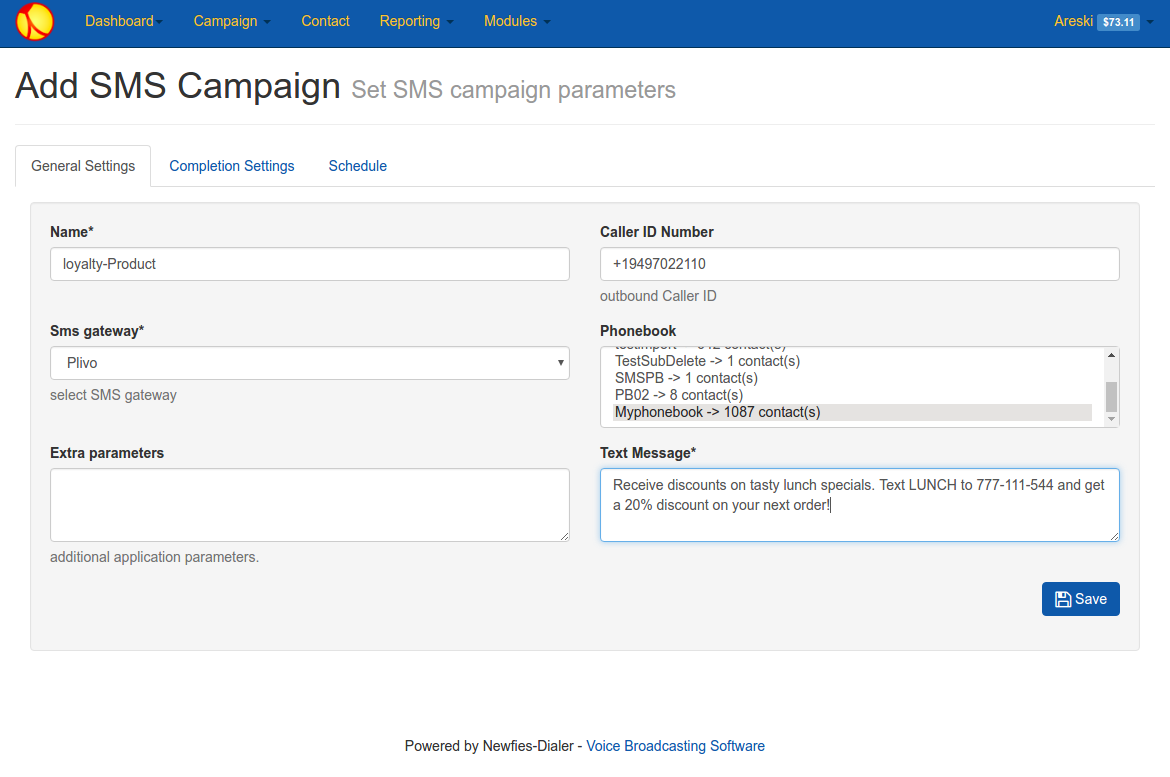
Task: Open the Modules dropdown menu
Action: tap(517, 21)
